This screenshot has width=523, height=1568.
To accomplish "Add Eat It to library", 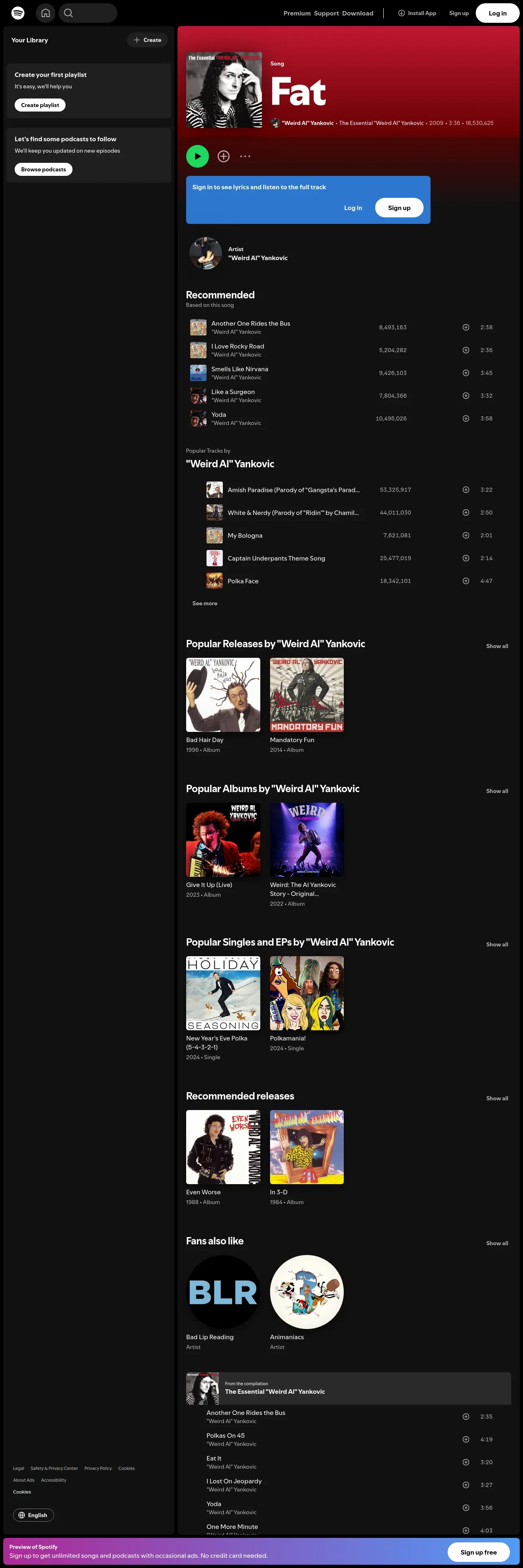I will (466, 1462).
